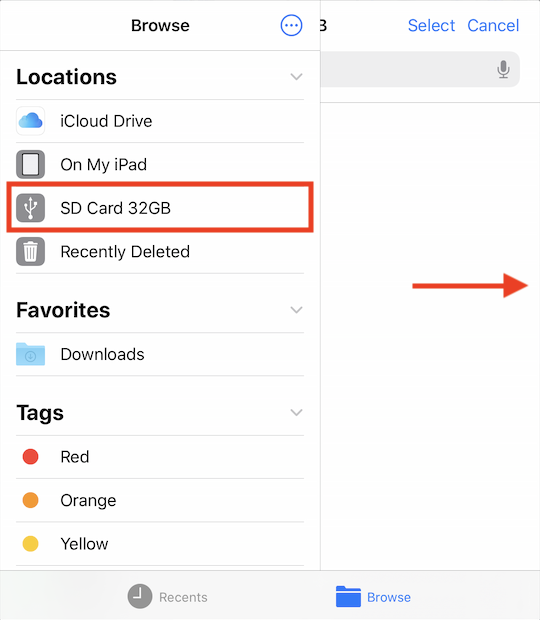This screenshot has height=620, width=540.
Task: Open the circled ellipsis more options button
Action: (291, 26)
